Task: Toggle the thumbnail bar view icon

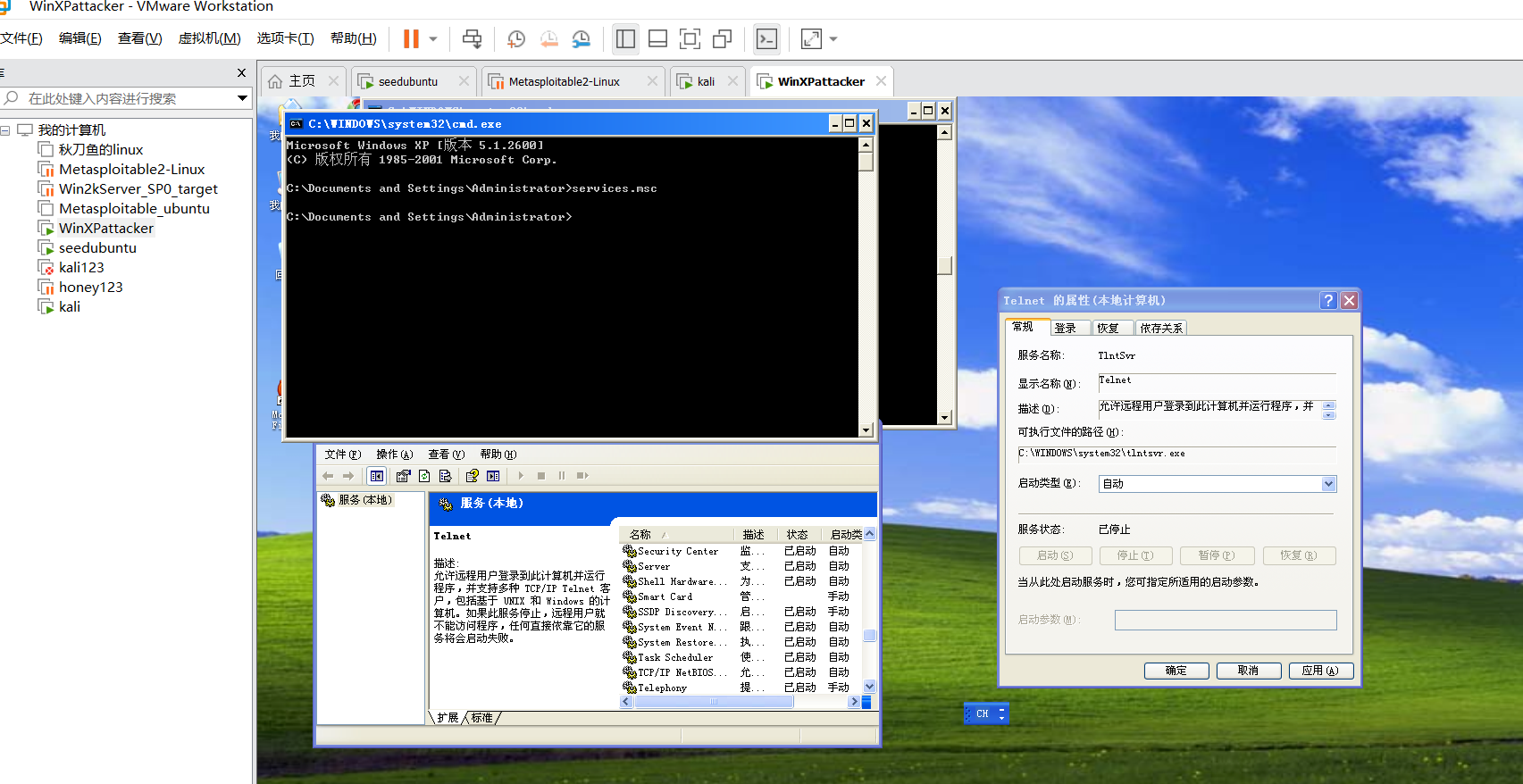Action: coord(657,39)
